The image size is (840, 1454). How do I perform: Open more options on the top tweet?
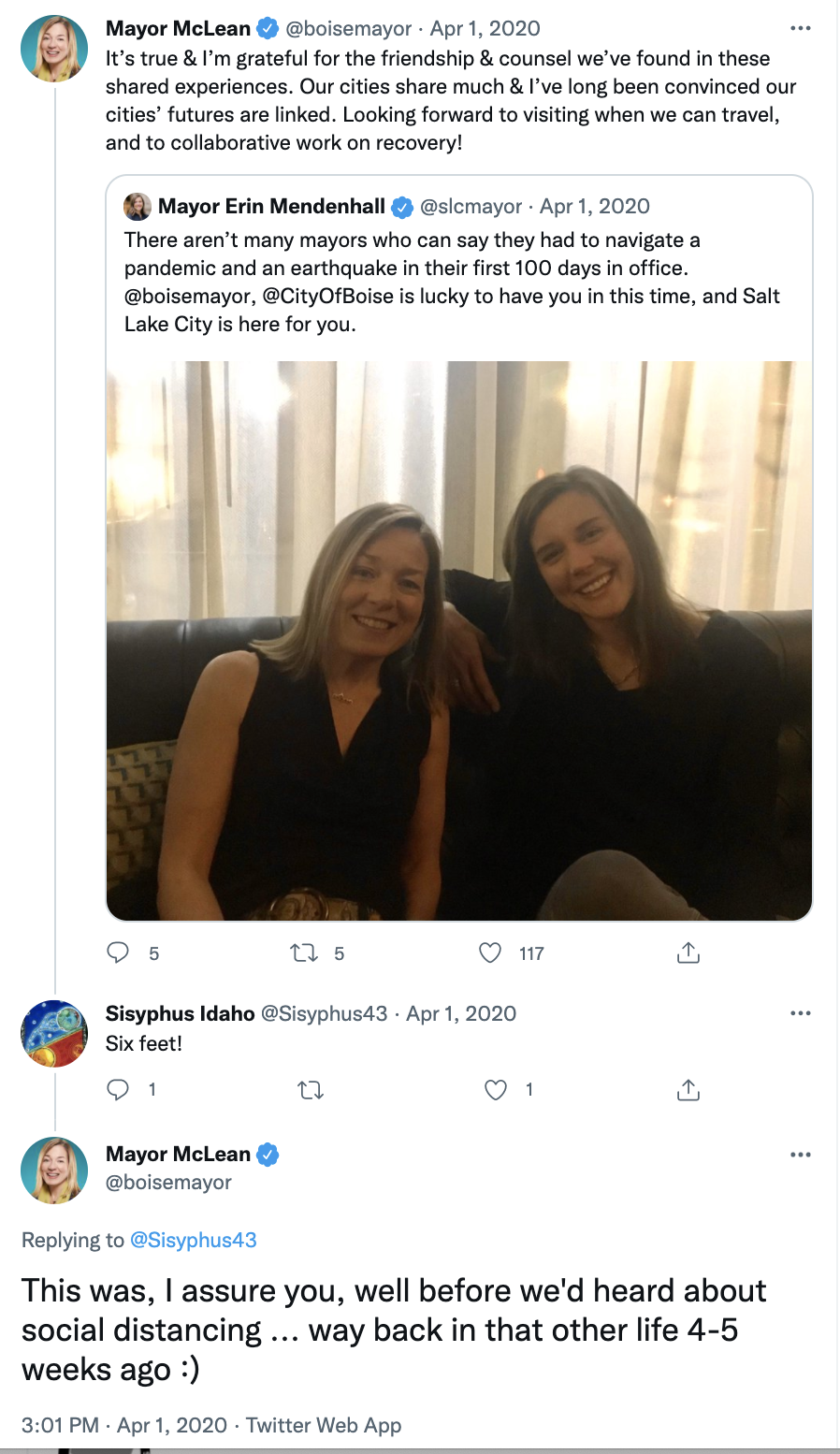801,29
